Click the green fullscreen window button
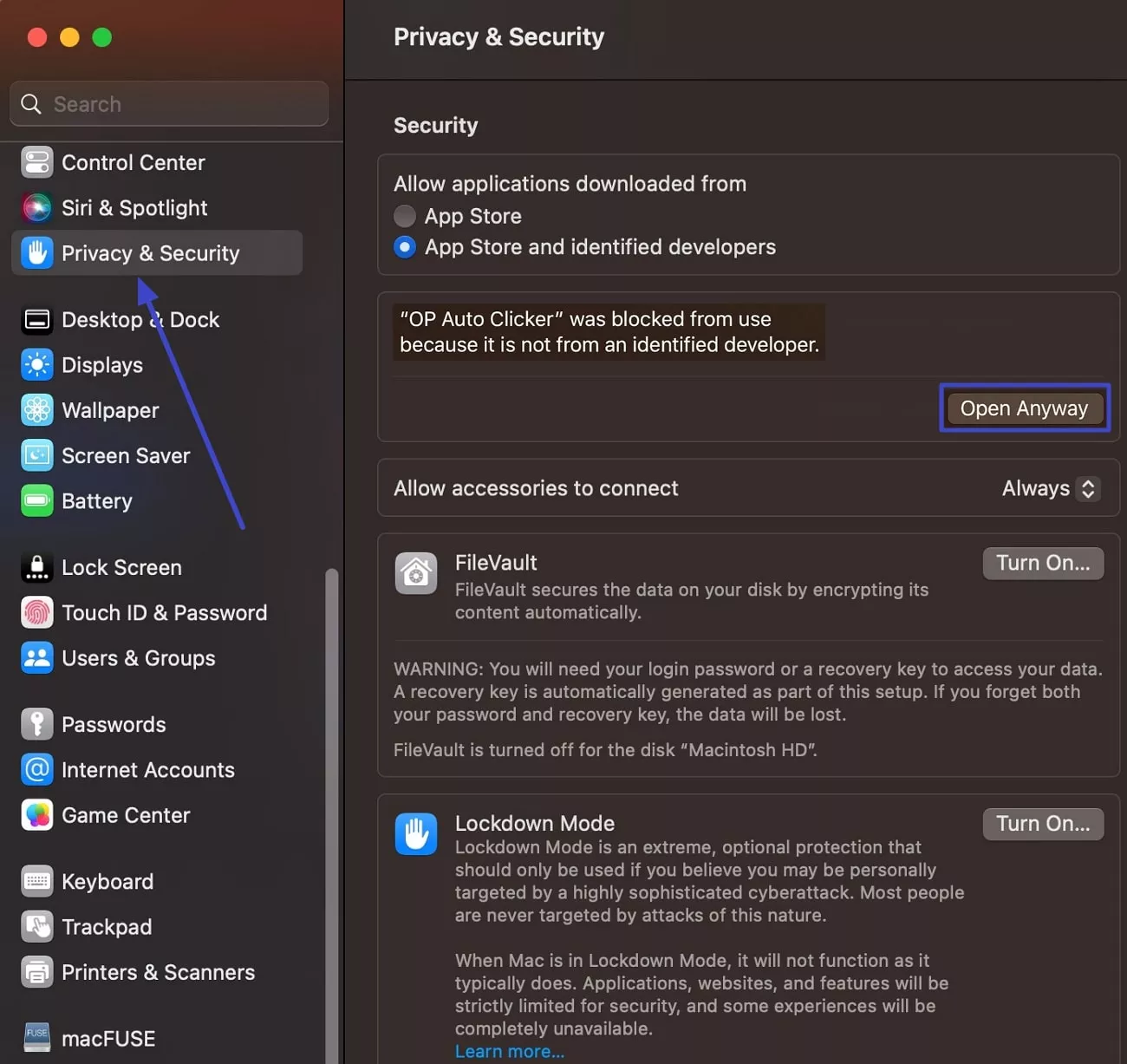Image resolution: width=1127 pixels, height=1064 pixels. tap(102, 37)
